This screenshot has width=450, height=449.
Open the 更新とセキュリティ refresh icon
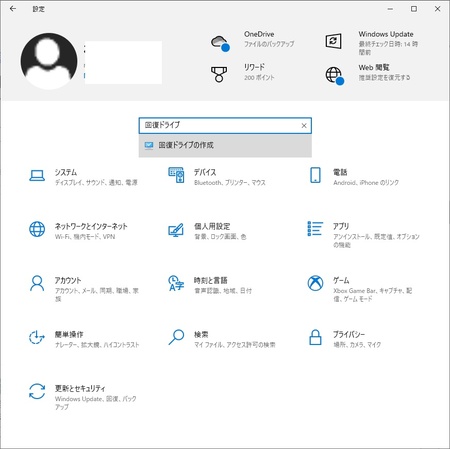37,391
